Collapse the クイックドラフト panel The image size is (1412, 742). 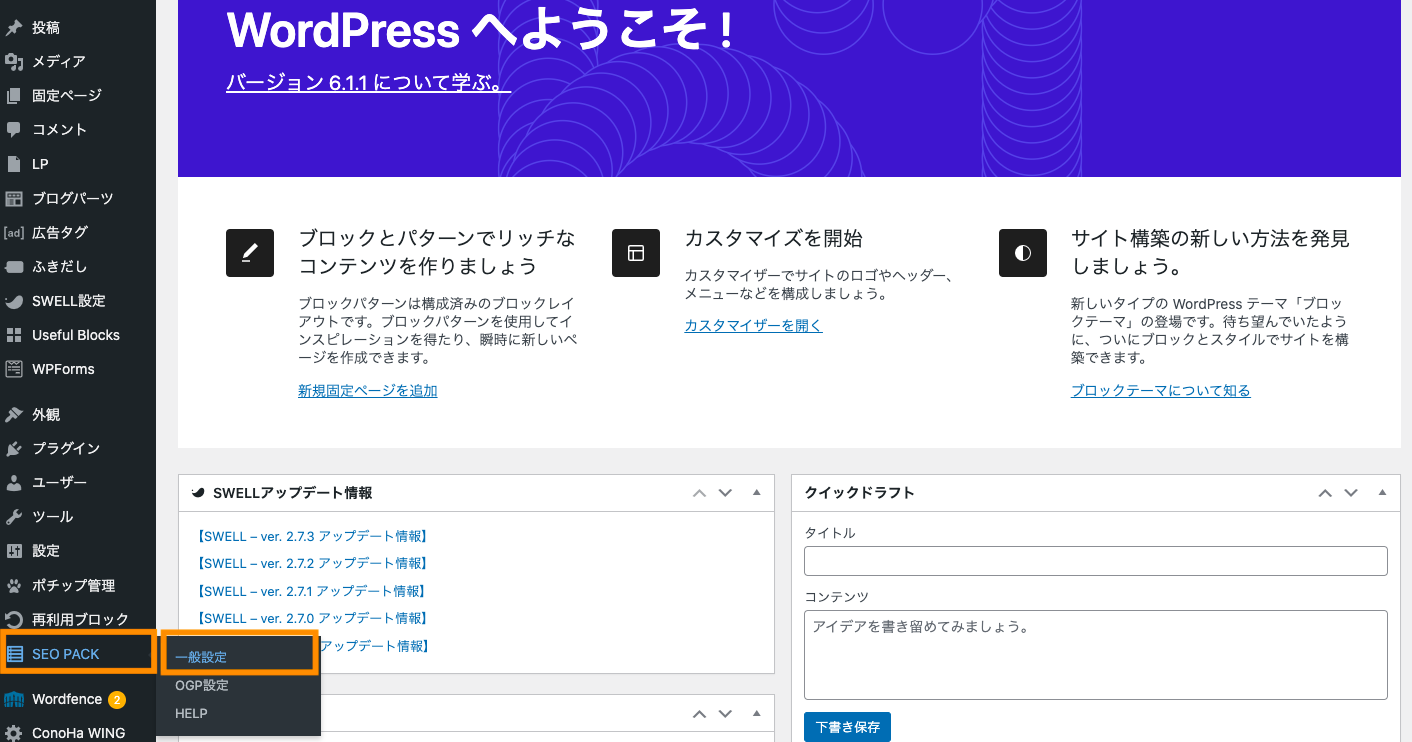click(1383, 493)
